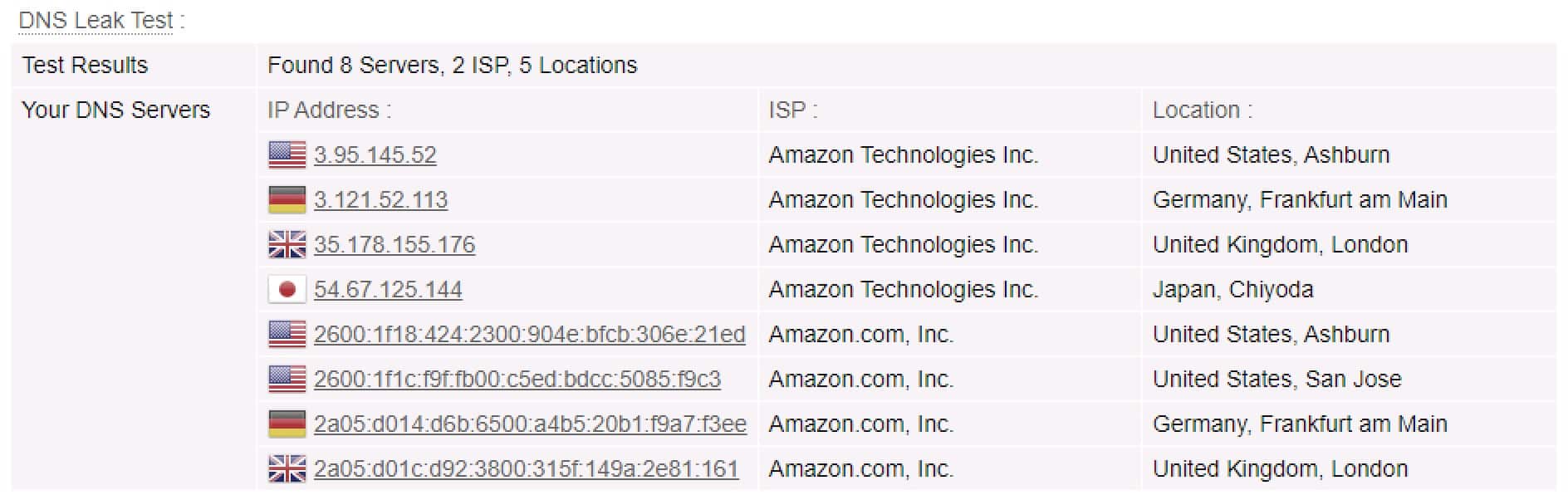Click the UK flag beside 2a05:d01c address
Viewport: 1568px width, 500px height.
(x=287, y=469)
